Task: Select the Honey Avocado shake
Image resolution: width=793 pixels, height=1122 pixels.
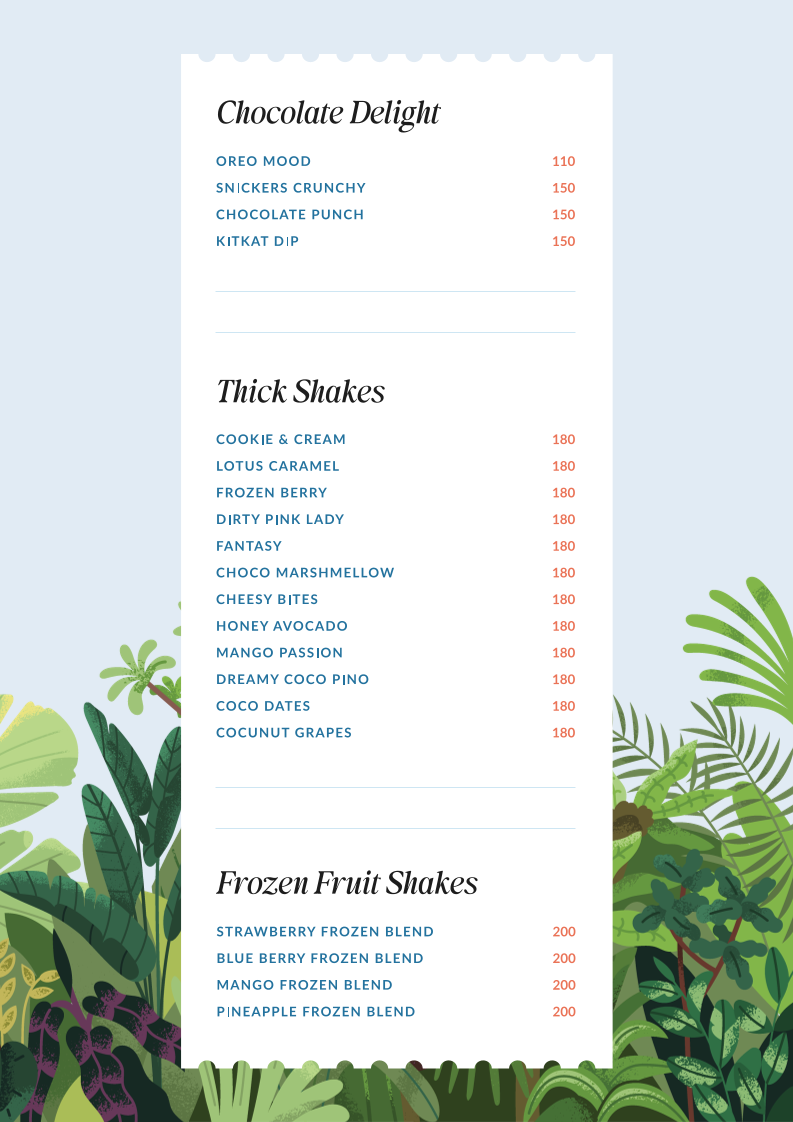Action: tap(282, 626)
